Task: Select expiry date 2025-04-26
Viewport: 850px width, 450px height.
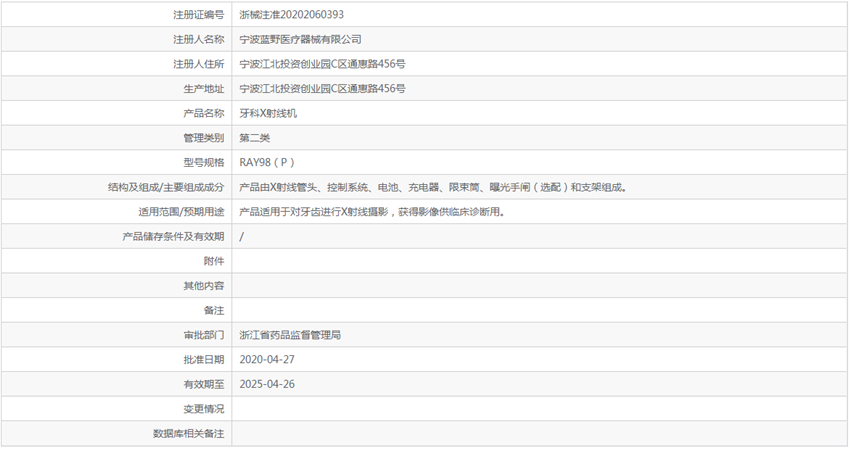Action: (267, 384)
